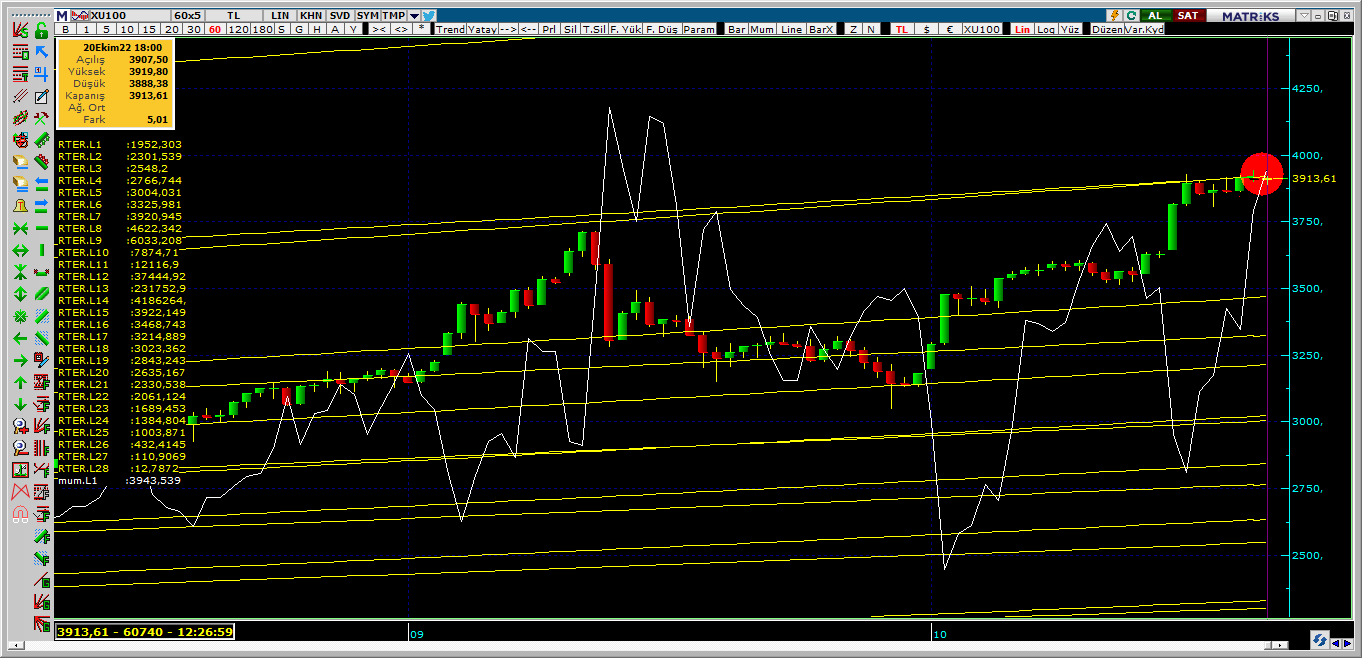This screenshot has width=1362, height=658.
Task: Click the red SAT sell button
Action: pyautogui.click(x=1188, y=16)
